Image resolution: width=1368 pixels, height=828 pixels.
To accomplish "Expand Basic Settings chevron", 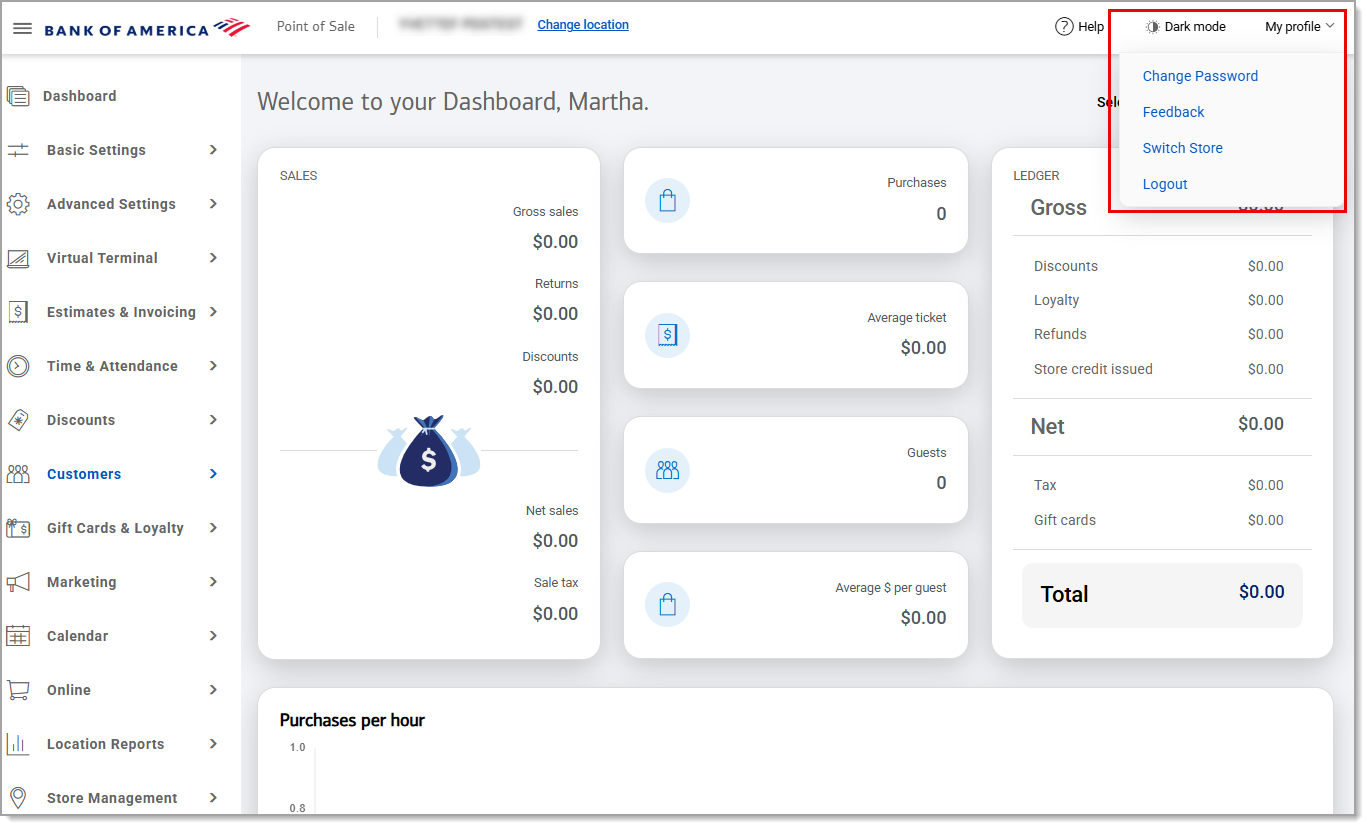I will [x=213, y=150].
